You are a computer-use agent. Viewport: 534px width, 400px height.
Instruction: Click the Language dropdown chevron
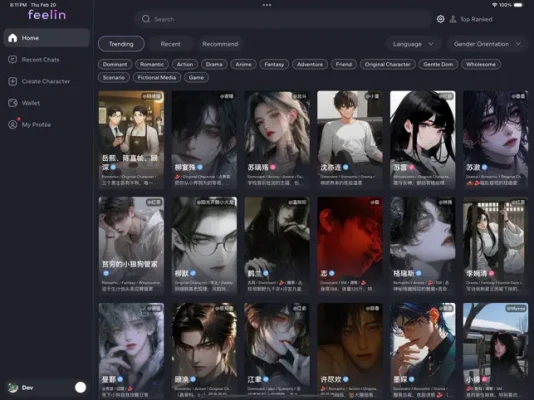pyautogui.click(x=431, y=44)
